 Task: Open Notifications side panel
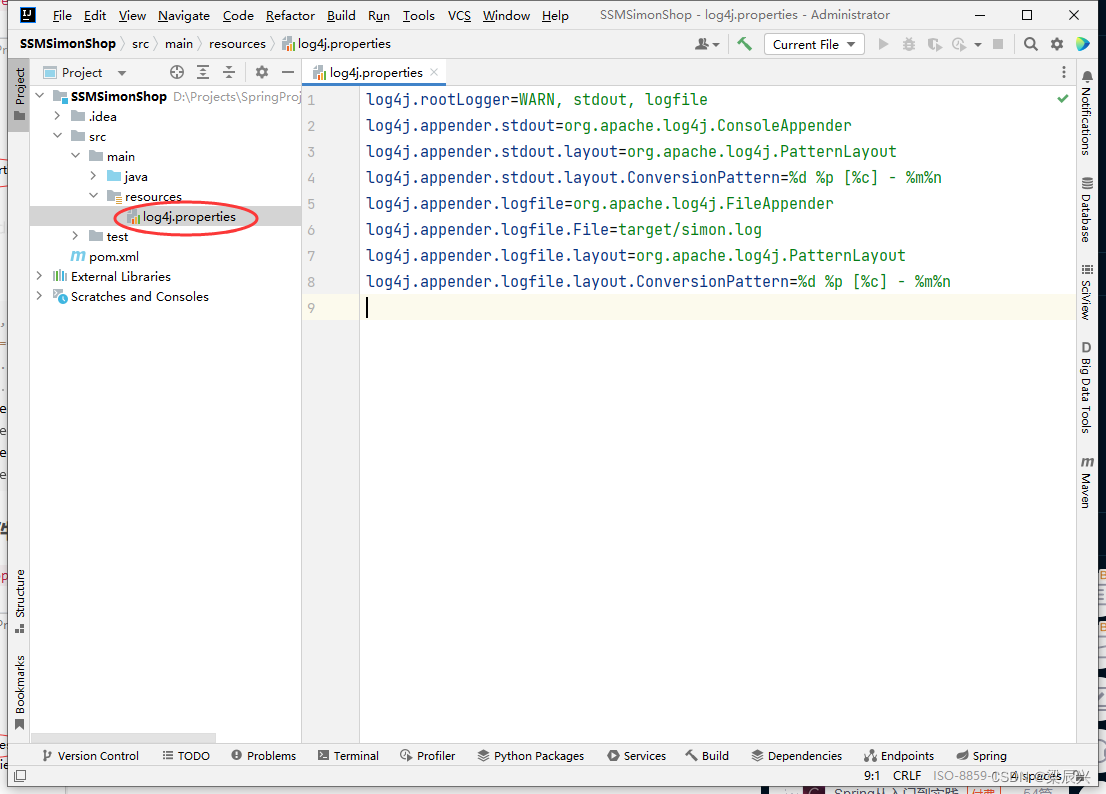1087,111
